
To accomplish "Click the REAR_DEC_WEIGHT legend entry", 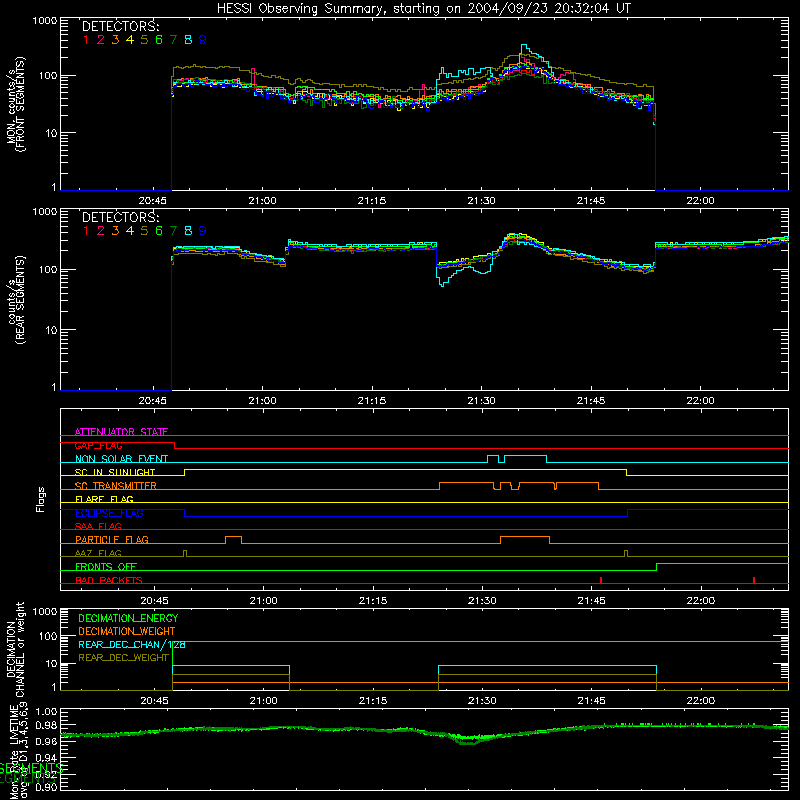I will click(123, 658).
